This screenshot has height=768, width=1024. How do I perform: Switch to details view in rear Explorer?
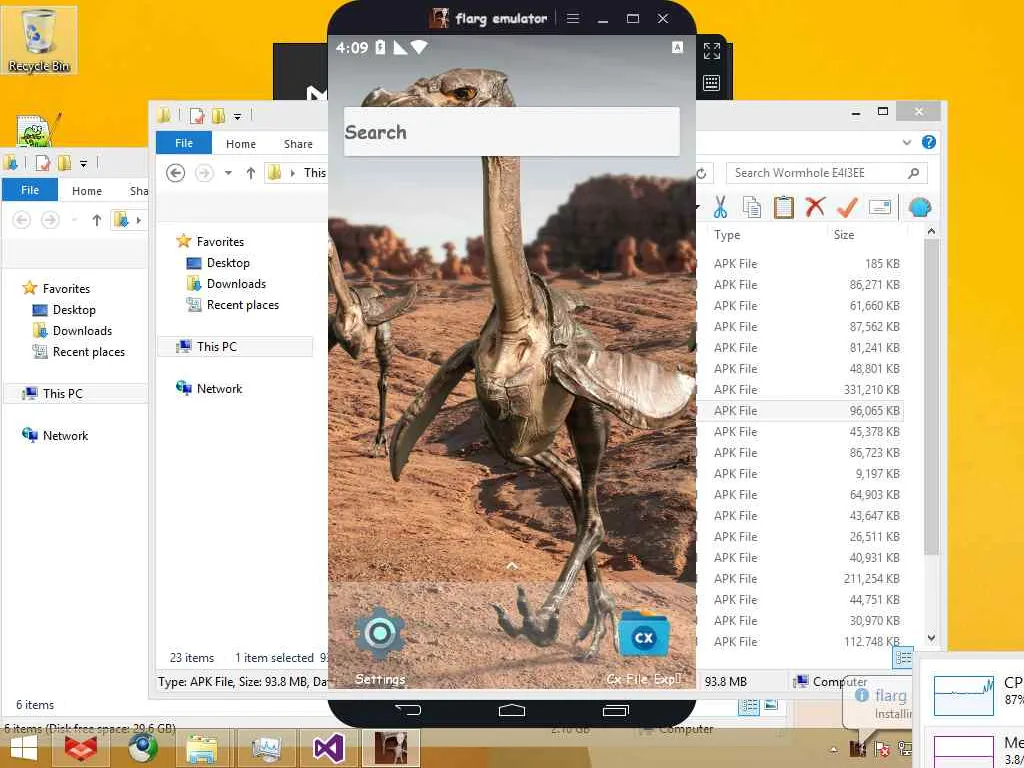(x=749, y=705)
